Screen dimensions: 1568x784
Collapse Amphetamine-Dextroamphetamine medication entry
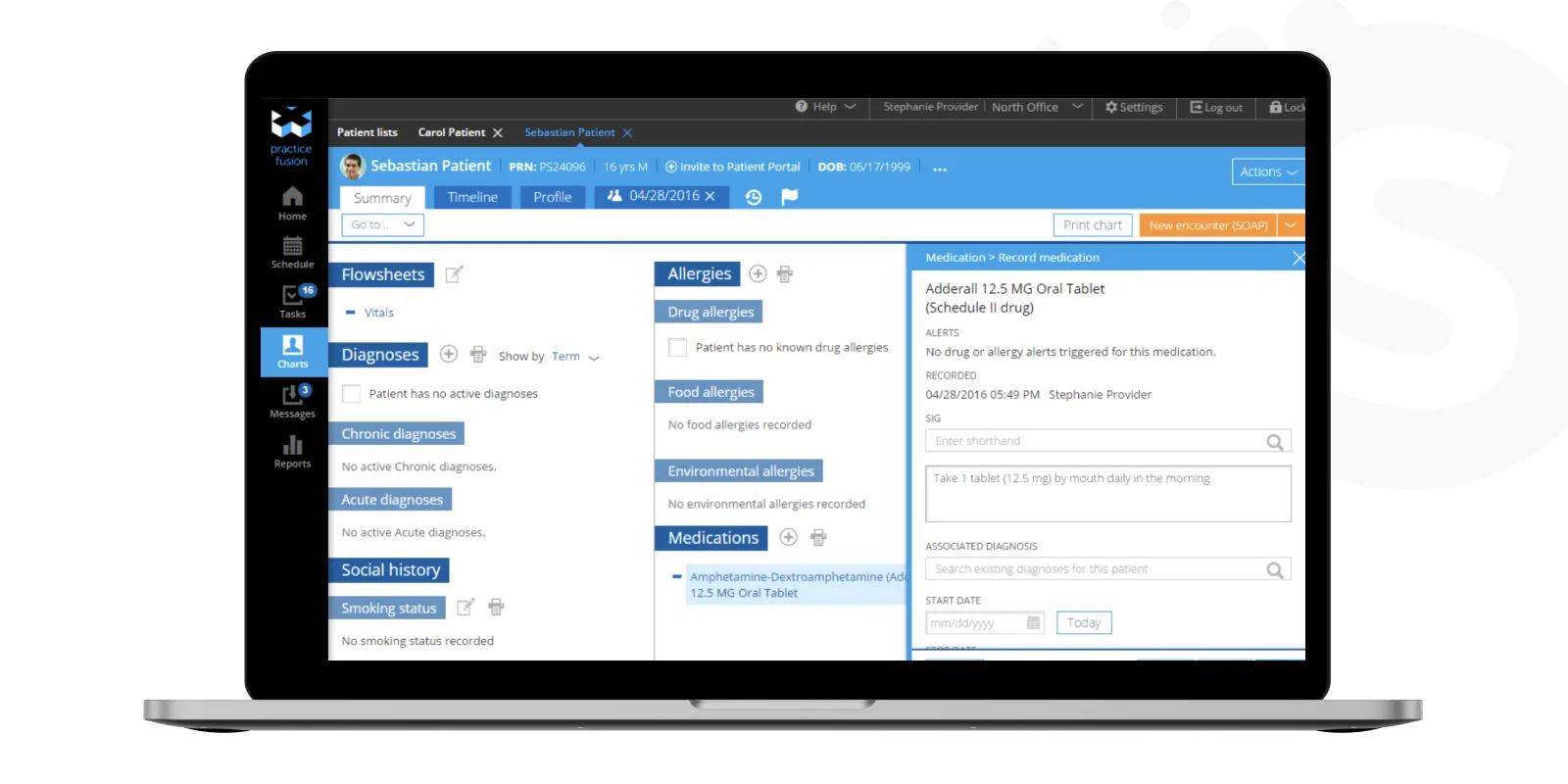pos(676,577)
